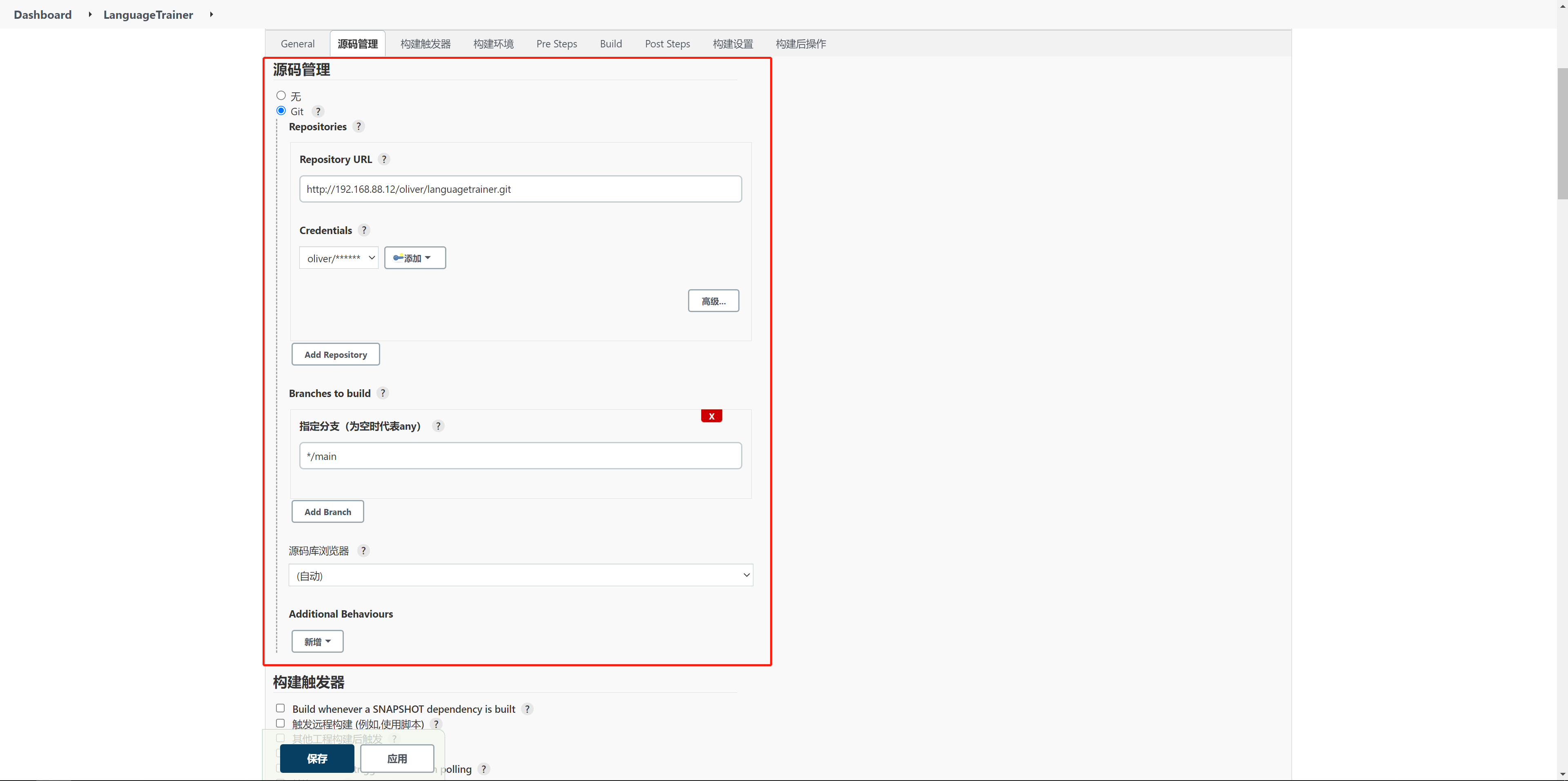Open the 源码库浏览器 (自动) dropdown
Image resolution: width=1568 pixels, height=781 pixels.
pos(521,575)
